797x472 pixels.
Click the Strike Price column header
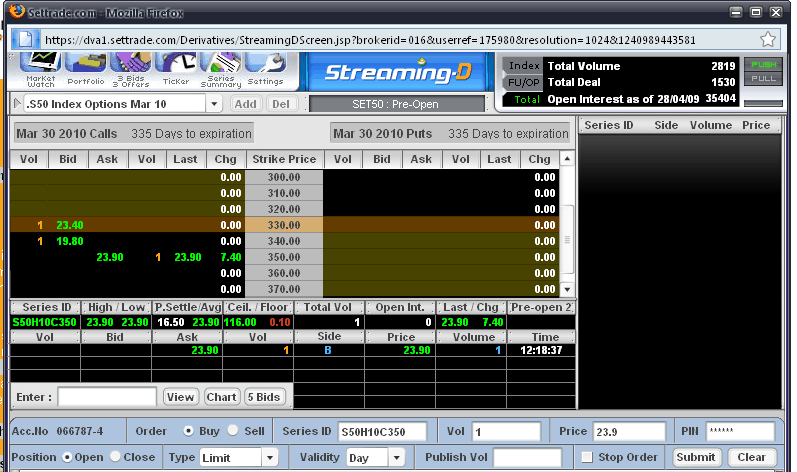click(x=284, y=159)
